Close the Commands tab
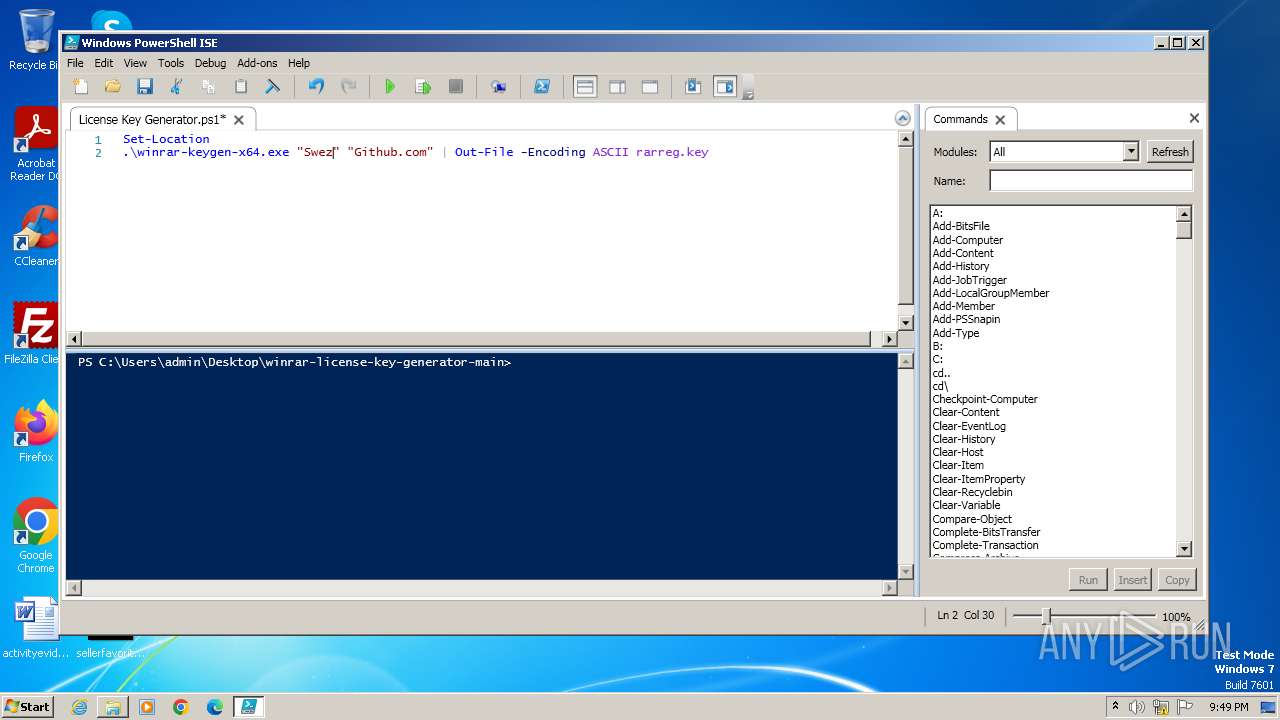This screenshot has height=720, width=1280. (x=1000, y=120)
